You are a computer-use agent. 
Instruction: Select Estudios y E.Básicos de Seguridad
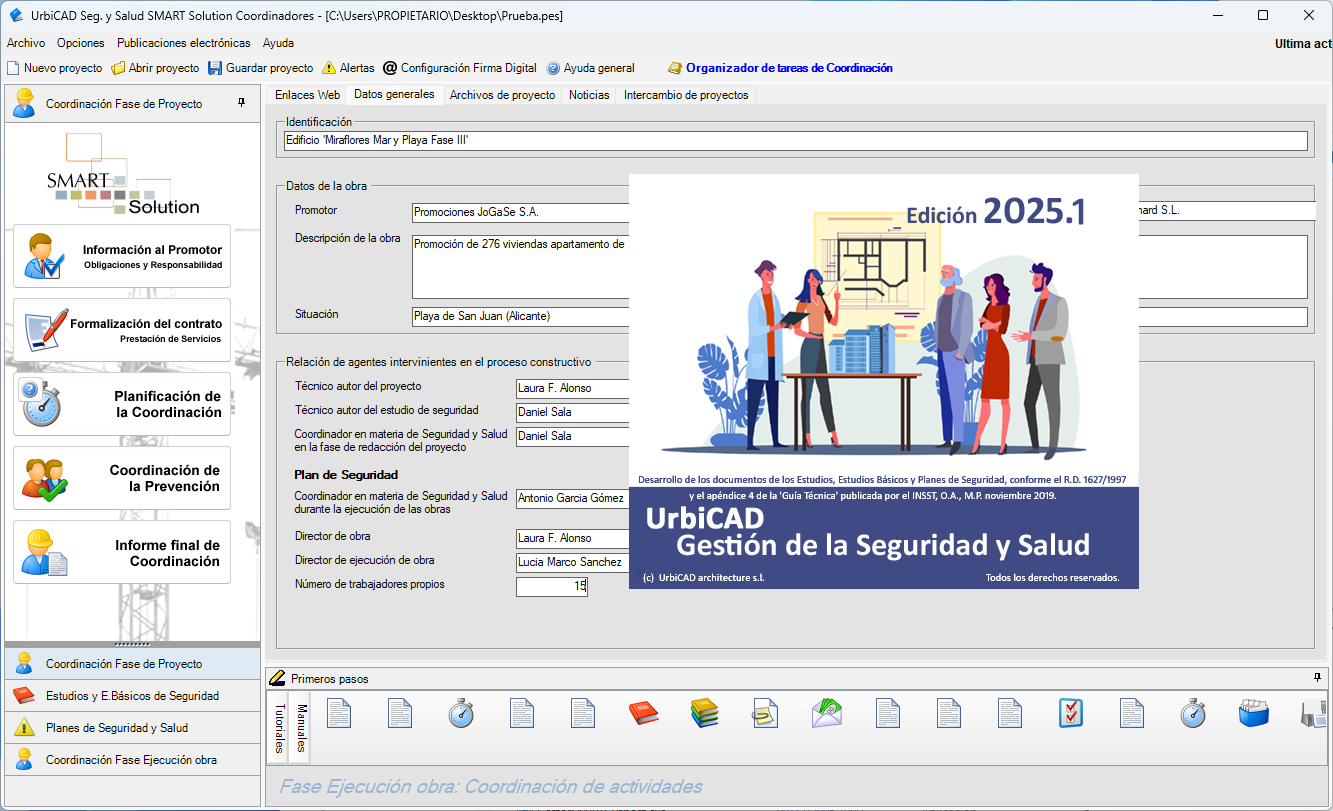[132, 696]
